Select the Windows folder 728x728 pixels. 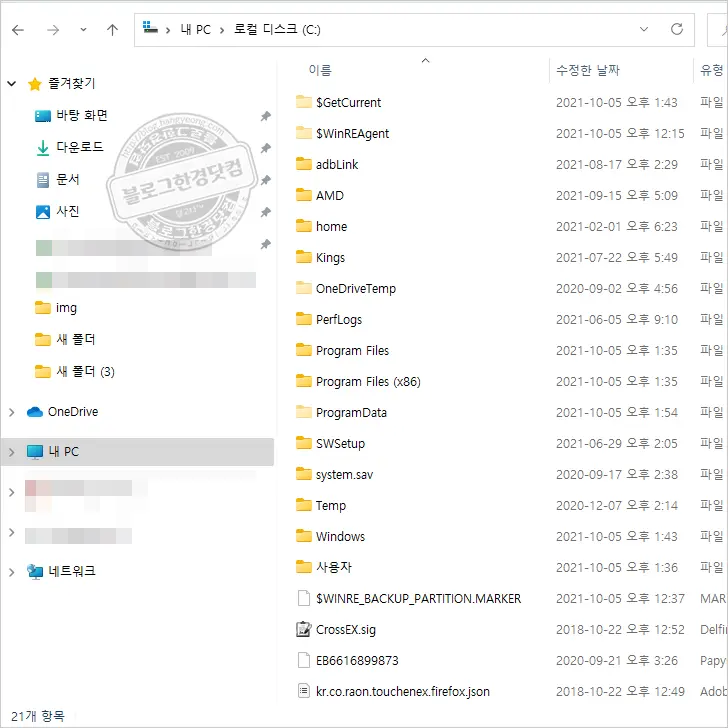[330, 537]
